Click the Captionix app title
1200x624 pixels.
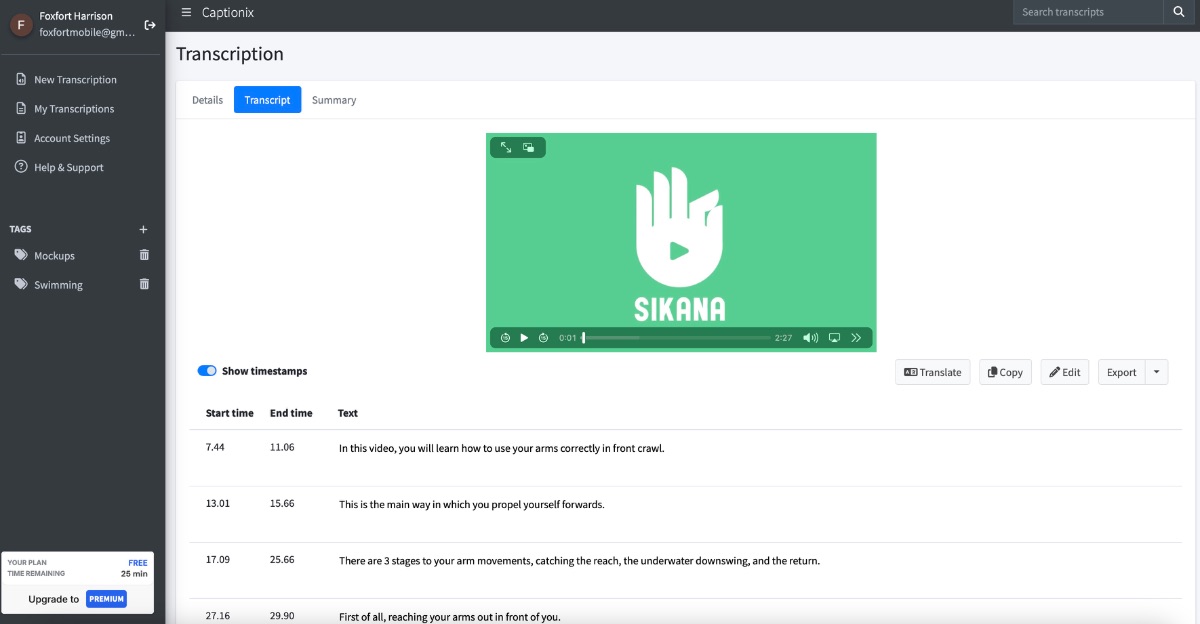pos(229,12)
